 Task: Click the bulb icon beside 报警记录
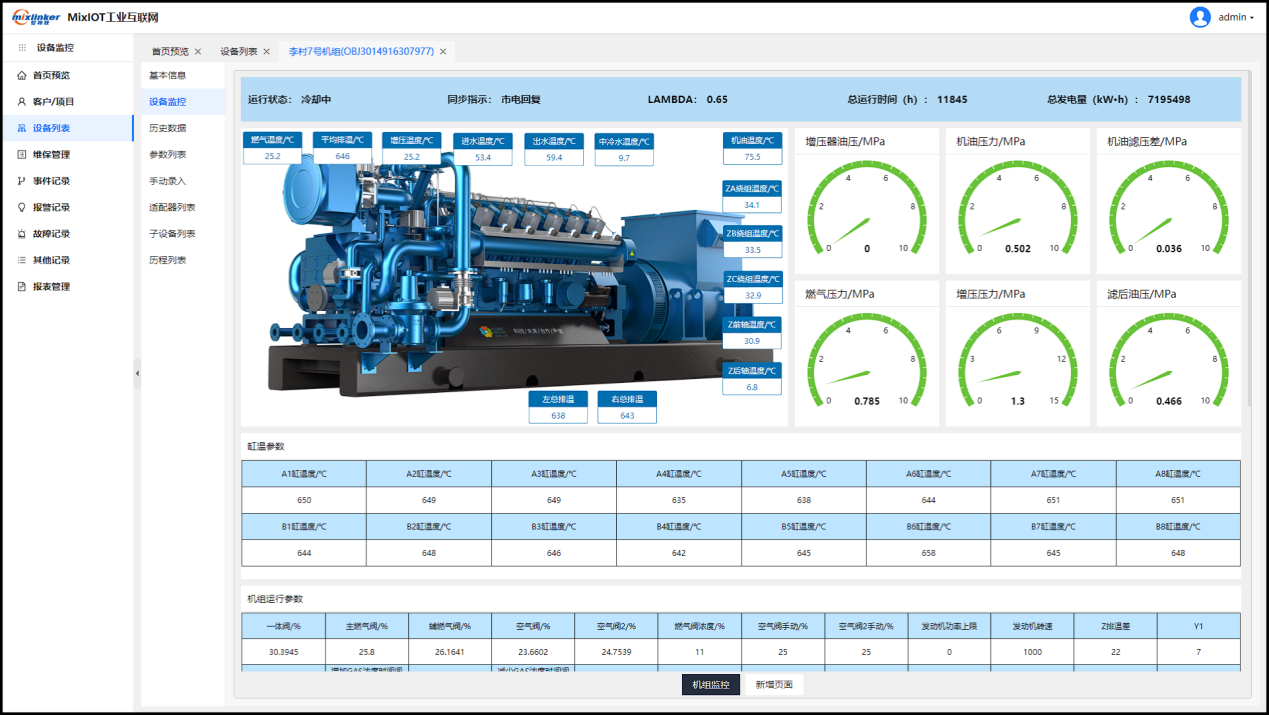point(22,208)
